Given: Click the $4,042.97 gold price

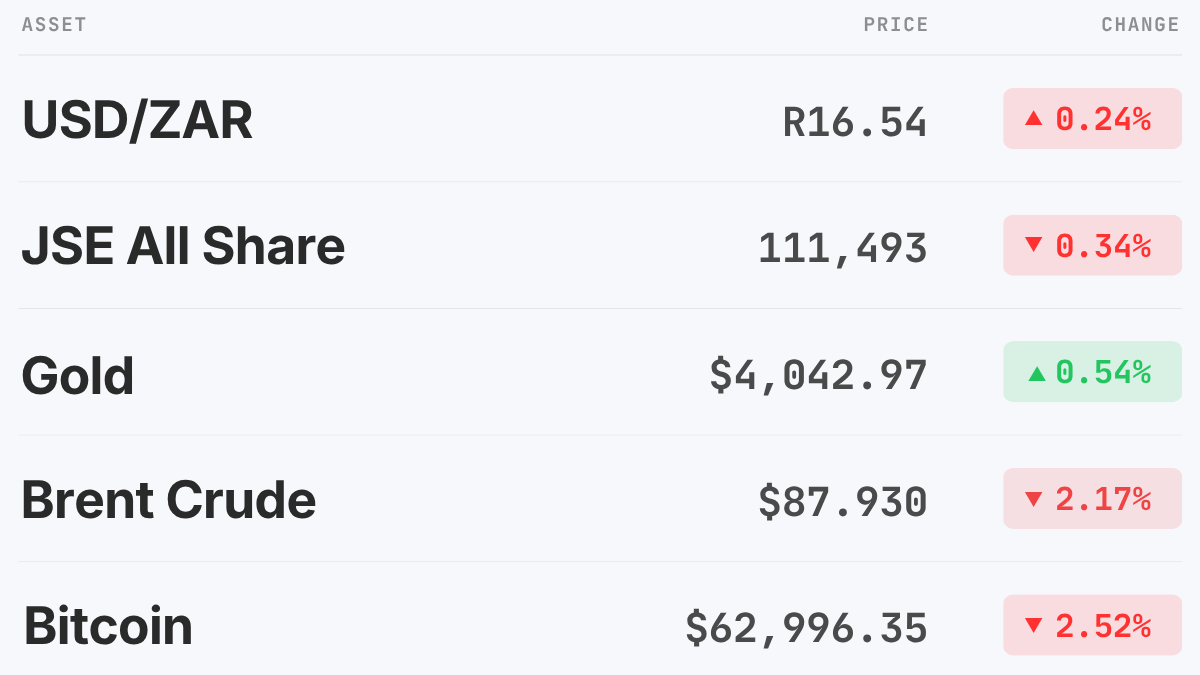Looking at the screenshot, I should coord(819,375).
